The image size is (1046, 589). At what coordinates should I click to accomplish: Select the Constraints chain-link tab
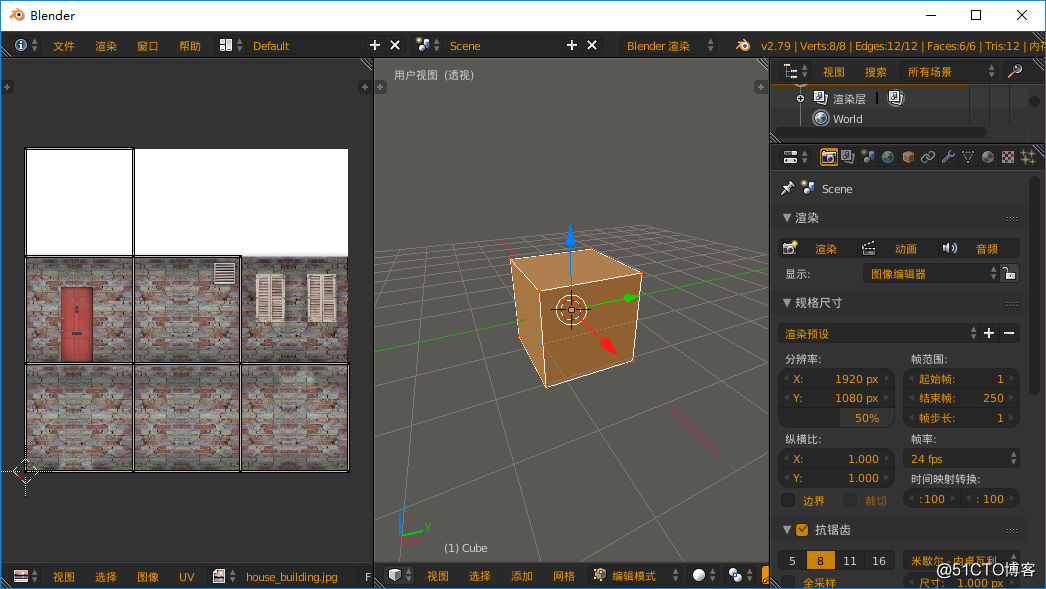[x=928, y=157]
